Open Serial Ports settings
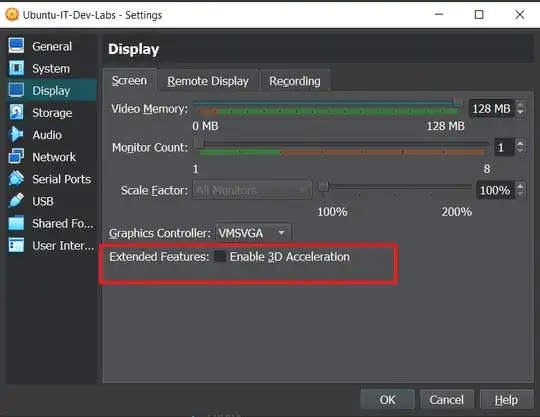The width and height of the screenshot is (540, 417). click(x=51, y=179)
